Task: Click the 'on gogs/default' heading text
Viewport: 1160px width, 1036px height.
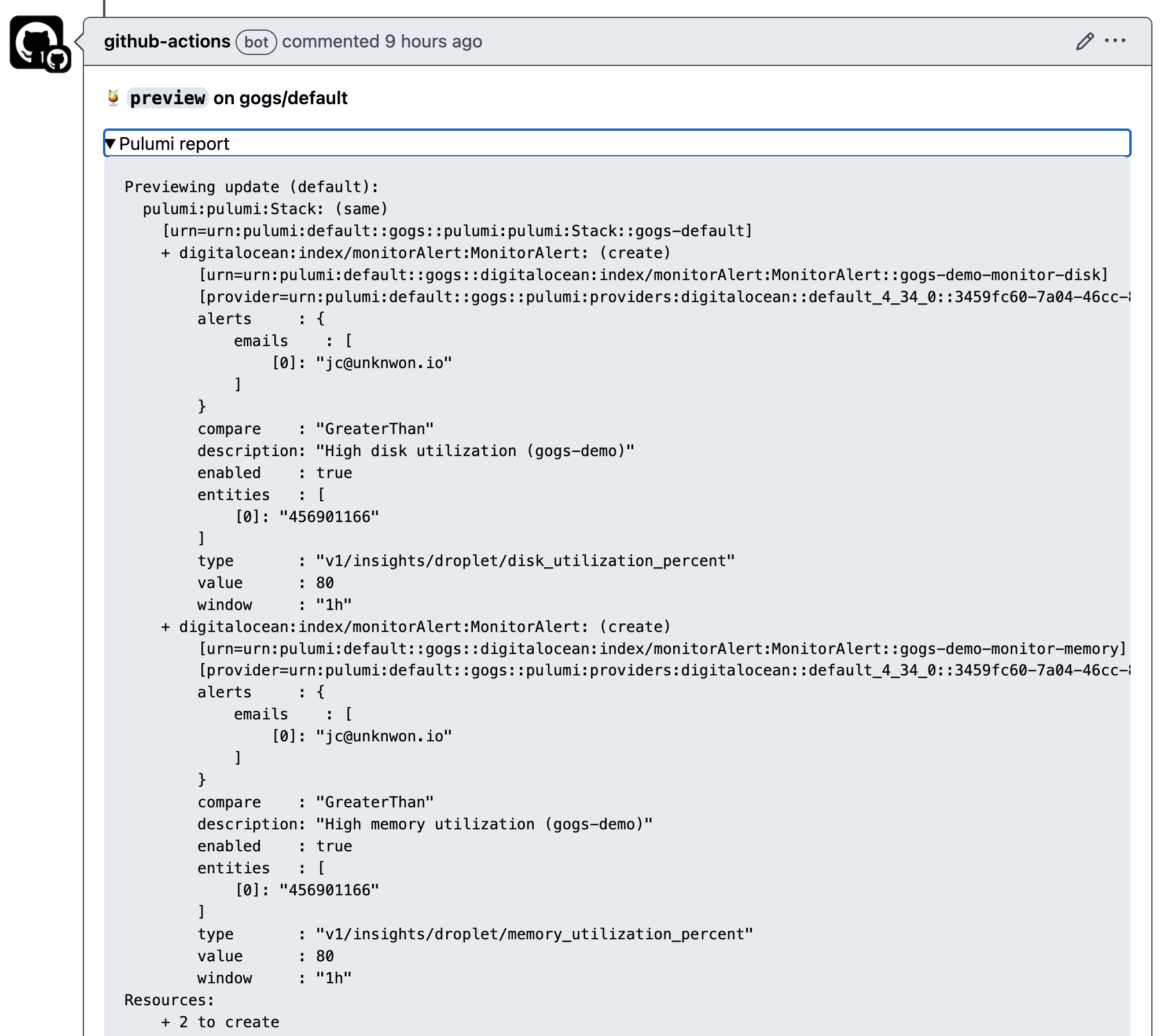Action: [281, 98]
